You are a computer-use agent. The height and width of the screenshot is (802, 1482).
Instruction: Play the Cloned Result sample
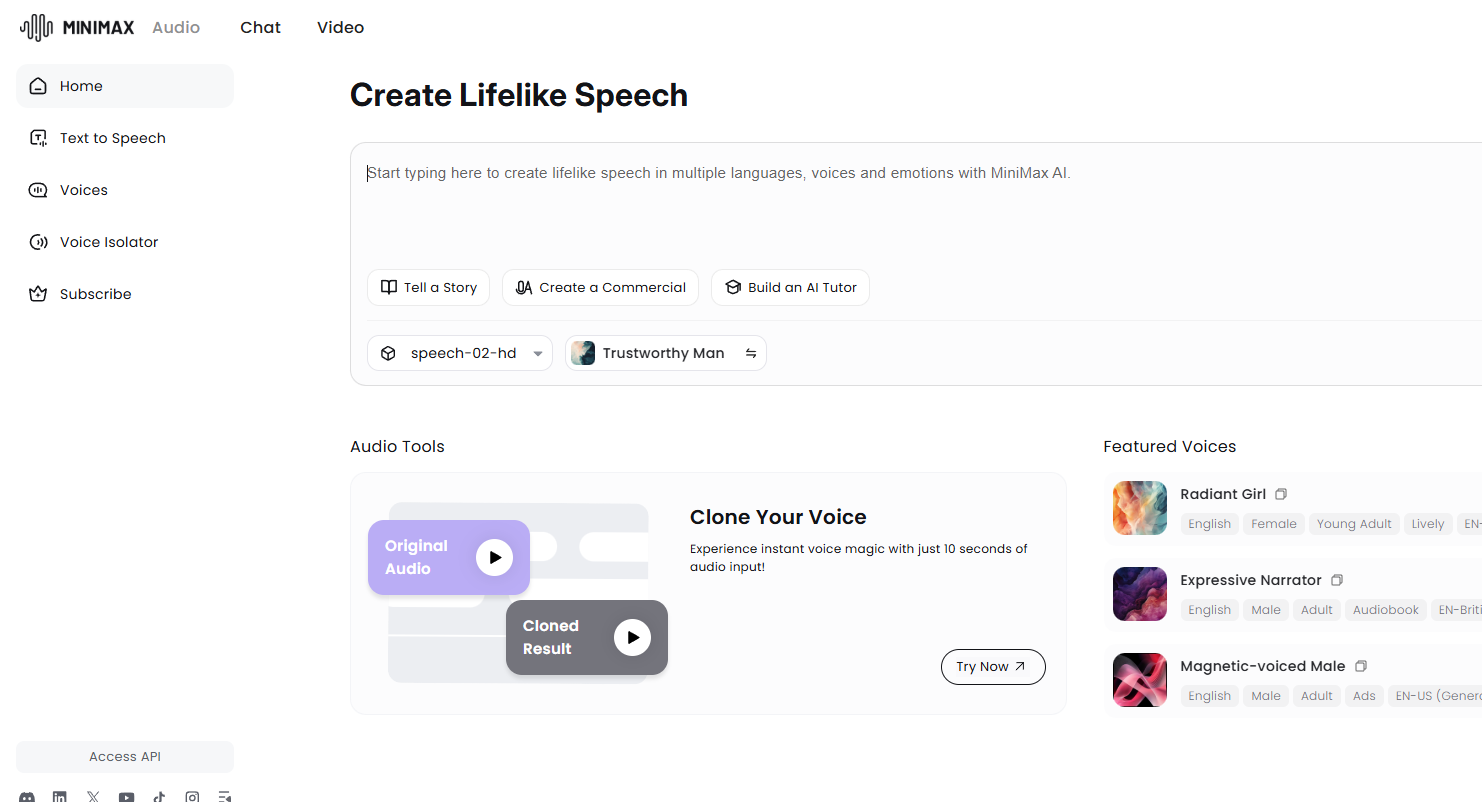click(x=632, y=637)
